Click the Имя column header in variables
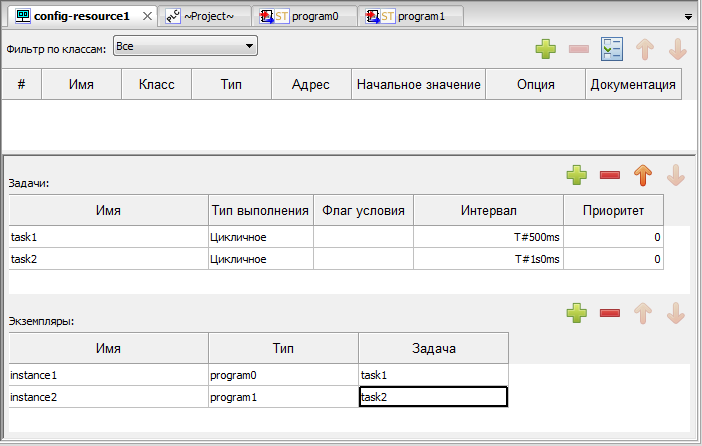The width and height of the screenshot is (702, 446). coord(81,85)
